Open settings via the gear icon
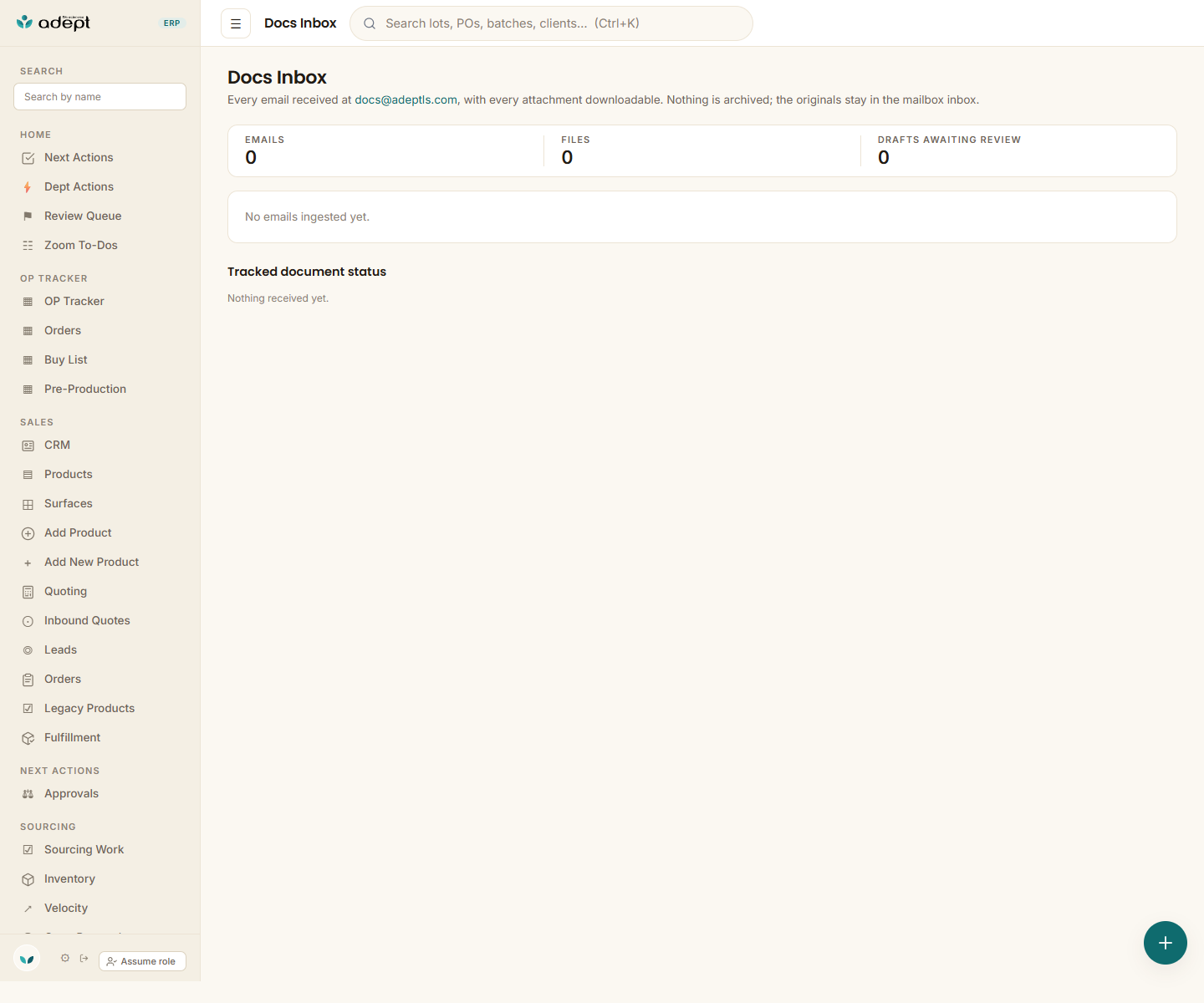The height and width of the screenshot is (1003, 1204). (x=65, y=958)
